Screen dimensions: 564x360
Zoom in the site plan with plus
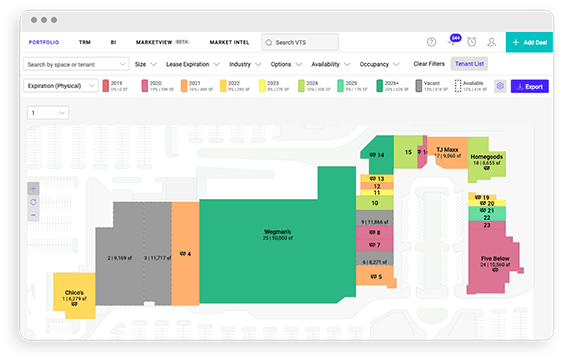33,188
